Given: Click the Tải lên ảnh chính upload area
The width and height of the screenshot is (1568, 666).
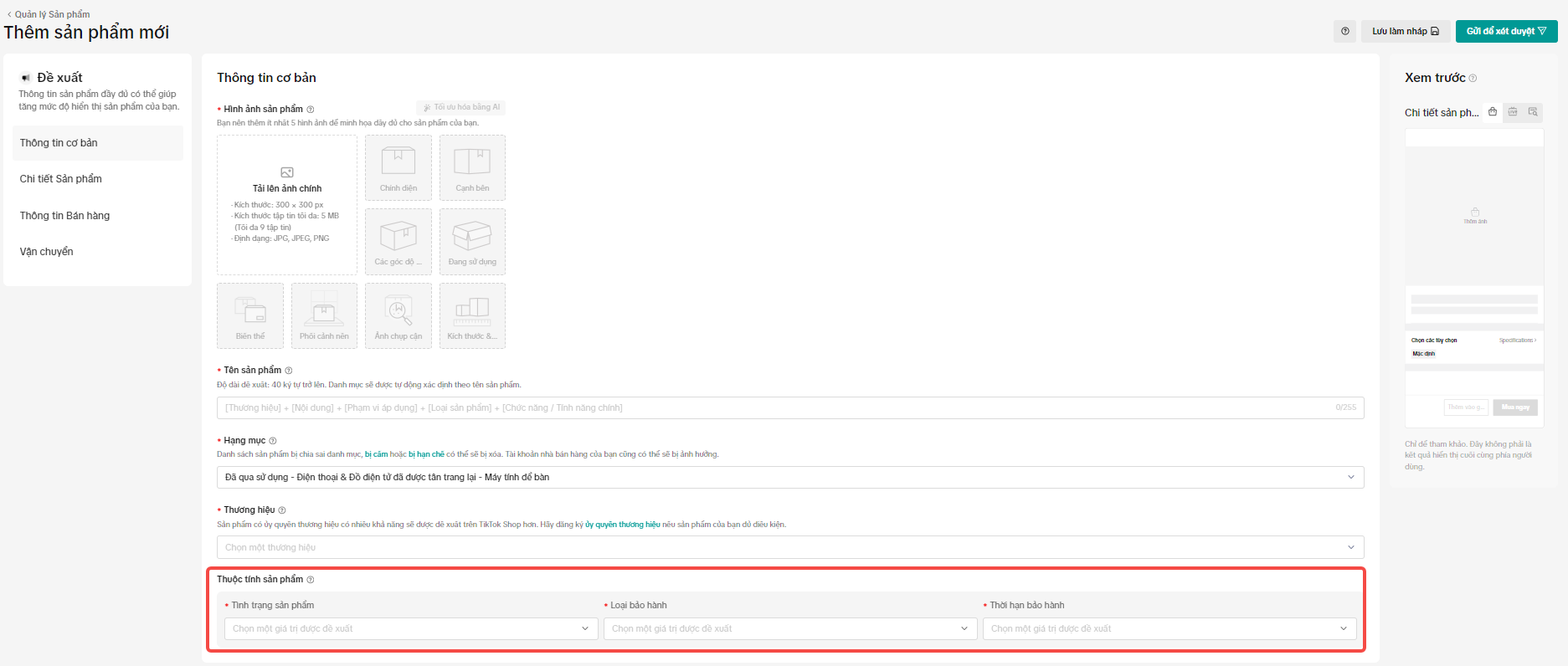Looking at the screenshot, I should pos(287,205).
